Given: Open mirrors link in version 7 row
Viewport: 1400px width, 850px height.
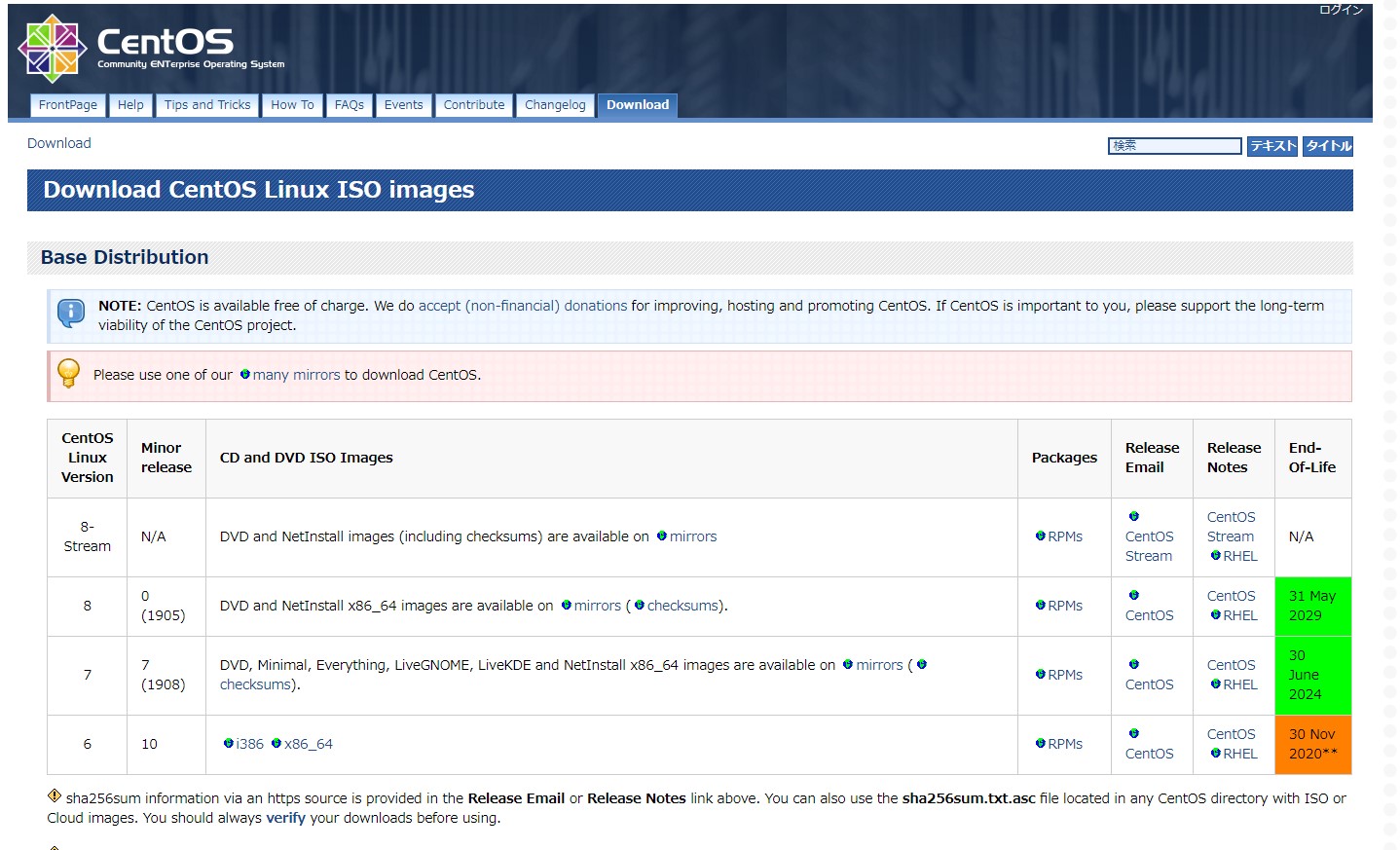Looking at the screenshot, I should point(880,665).
